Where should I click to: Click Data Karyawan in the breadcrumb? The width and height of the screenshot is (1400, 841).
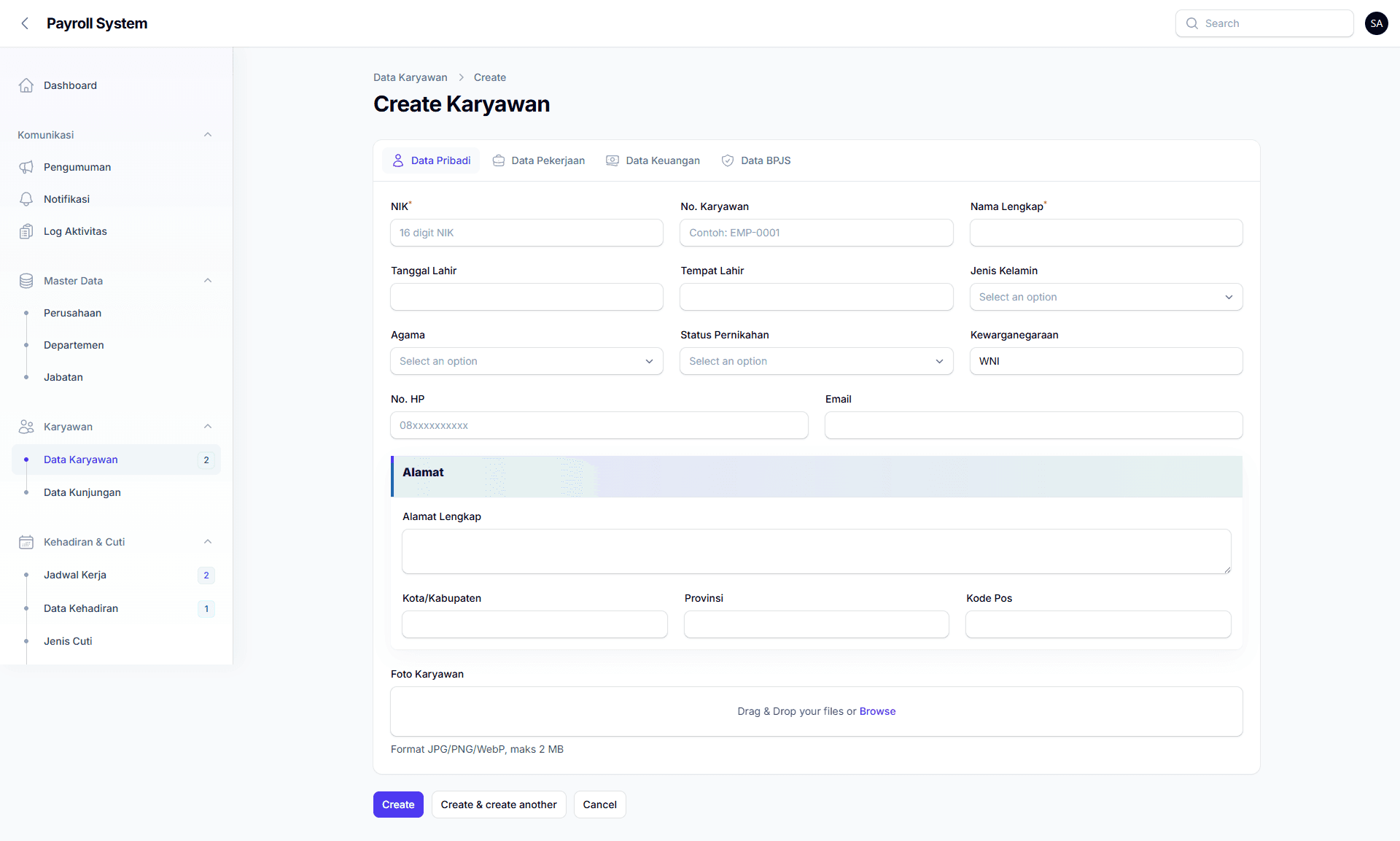coord(410,77)
